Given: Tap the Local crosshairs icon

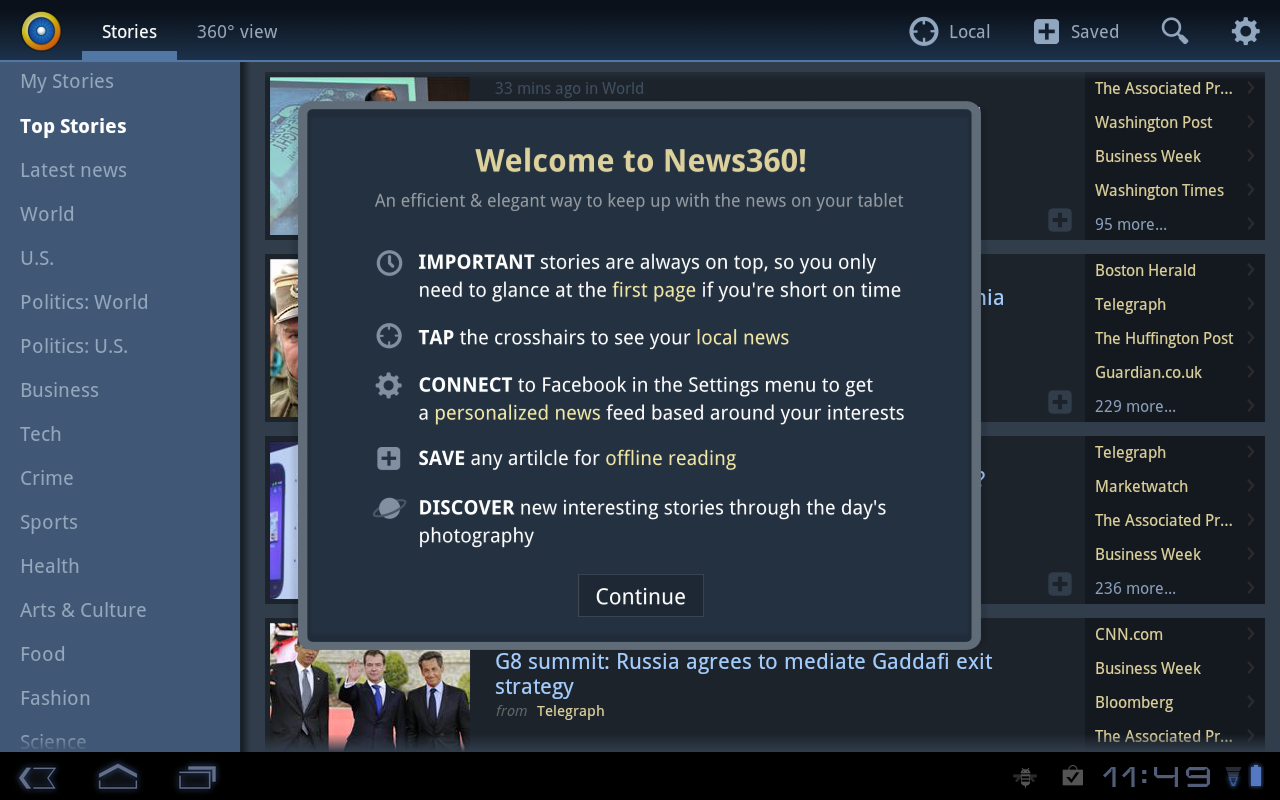Looking at the screenshot, I should (x=923, y=32).
